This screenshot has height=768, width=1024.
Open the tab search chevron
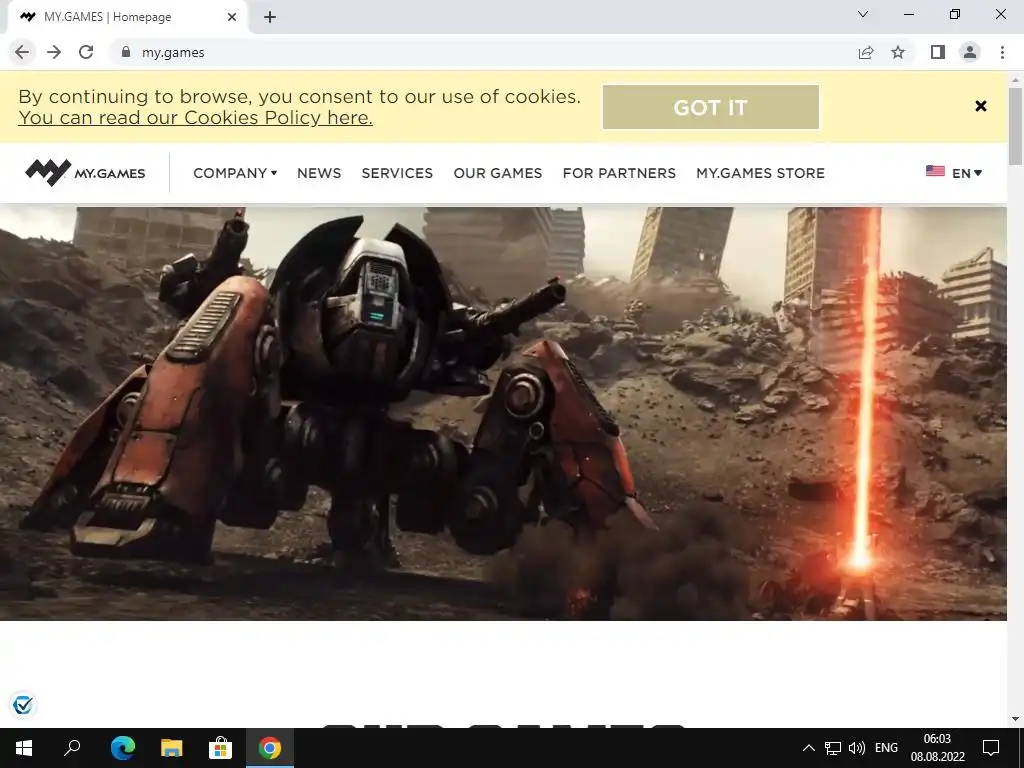(x=863, y=14)
